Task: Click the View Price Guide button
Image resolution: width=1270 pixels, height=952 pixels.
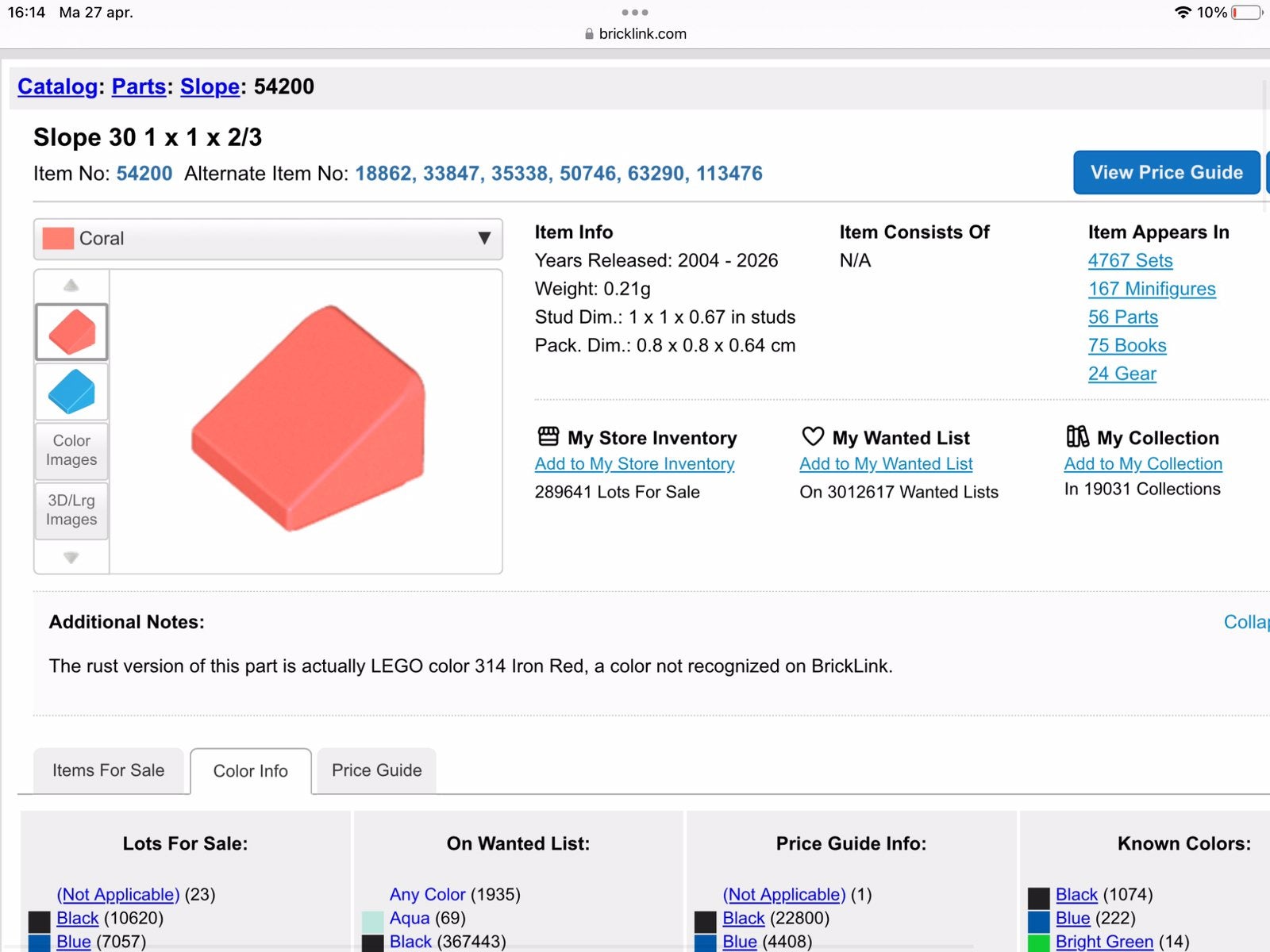Action: pos(1167,172)
